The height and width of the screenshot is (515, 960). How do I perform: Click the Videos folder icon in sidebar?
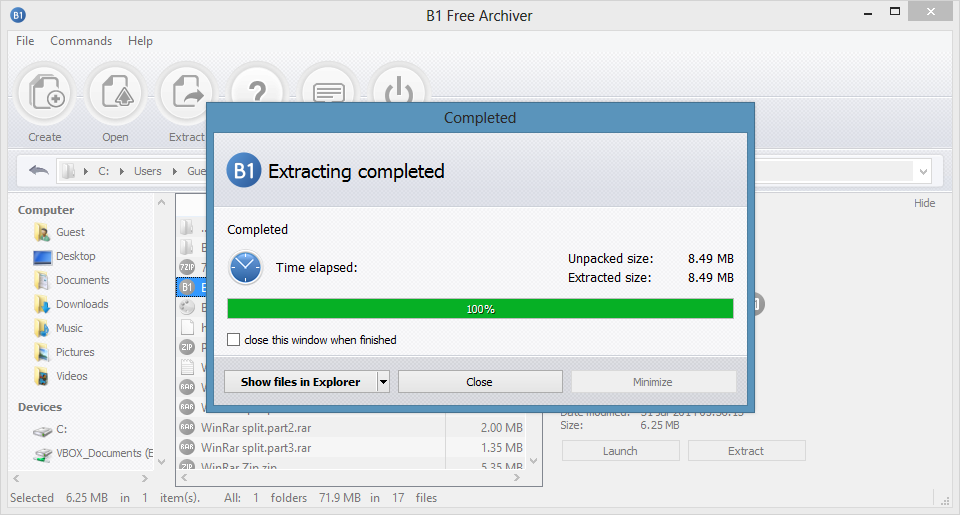point(42,376)
